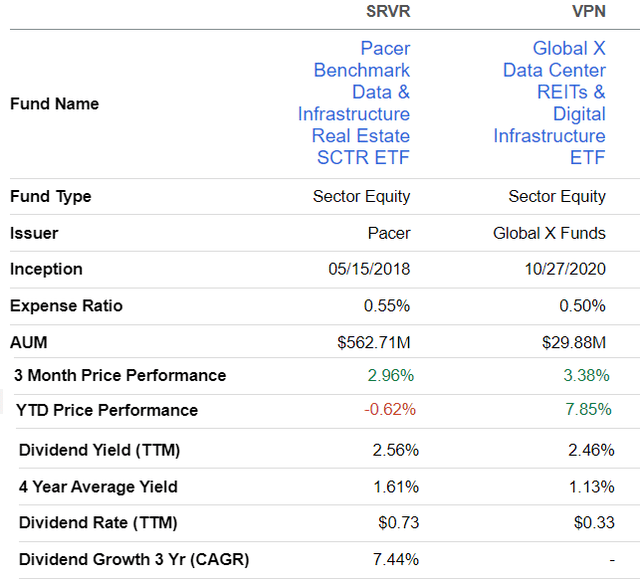
Task: Select the 2.46% dividend yield value
Action: point(591,450)
